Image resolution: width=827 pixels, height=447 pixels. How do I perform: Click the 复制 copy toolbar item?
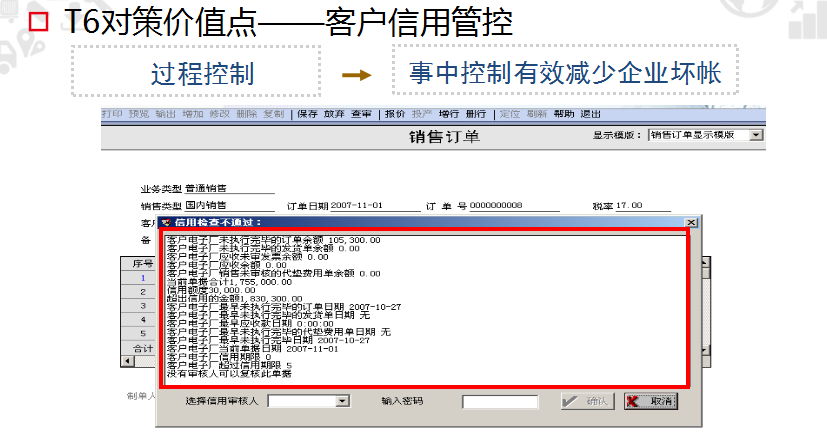point(274,114)
